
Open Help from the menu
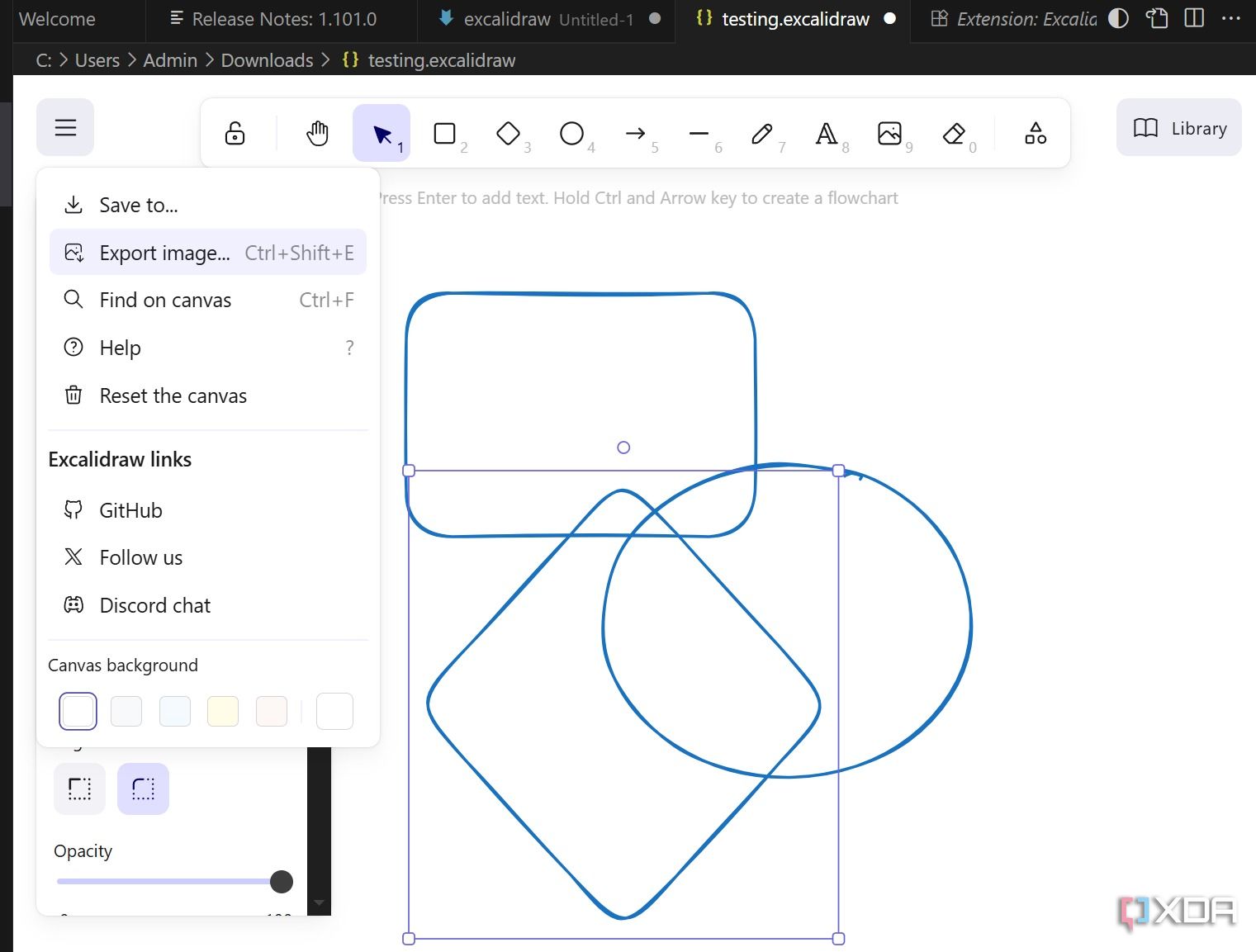[208, 348]
